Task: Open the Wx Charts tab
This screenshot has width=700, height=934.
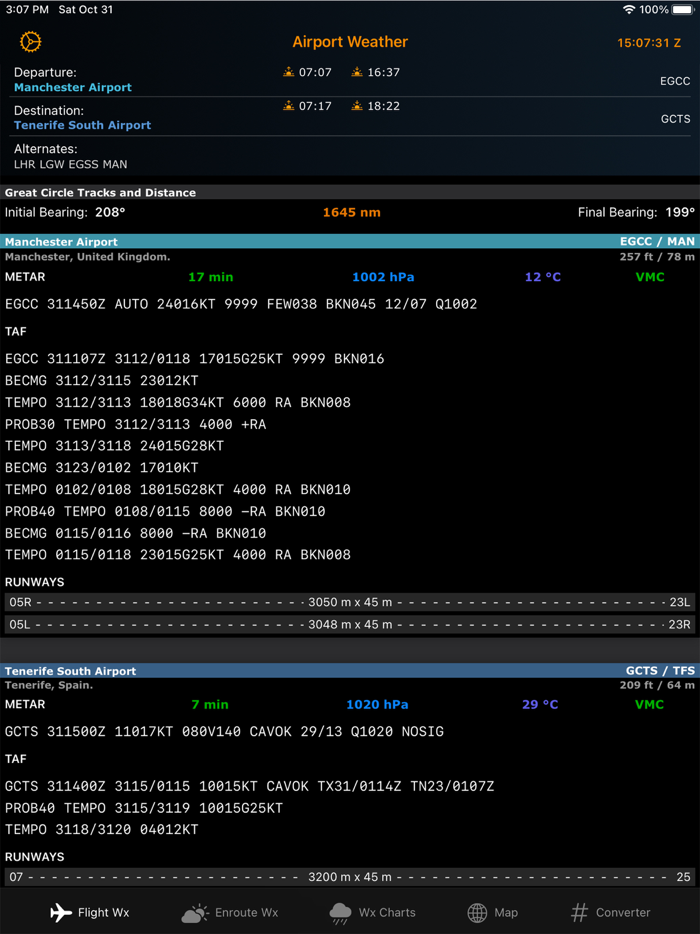Action: [x=372, y=912]
